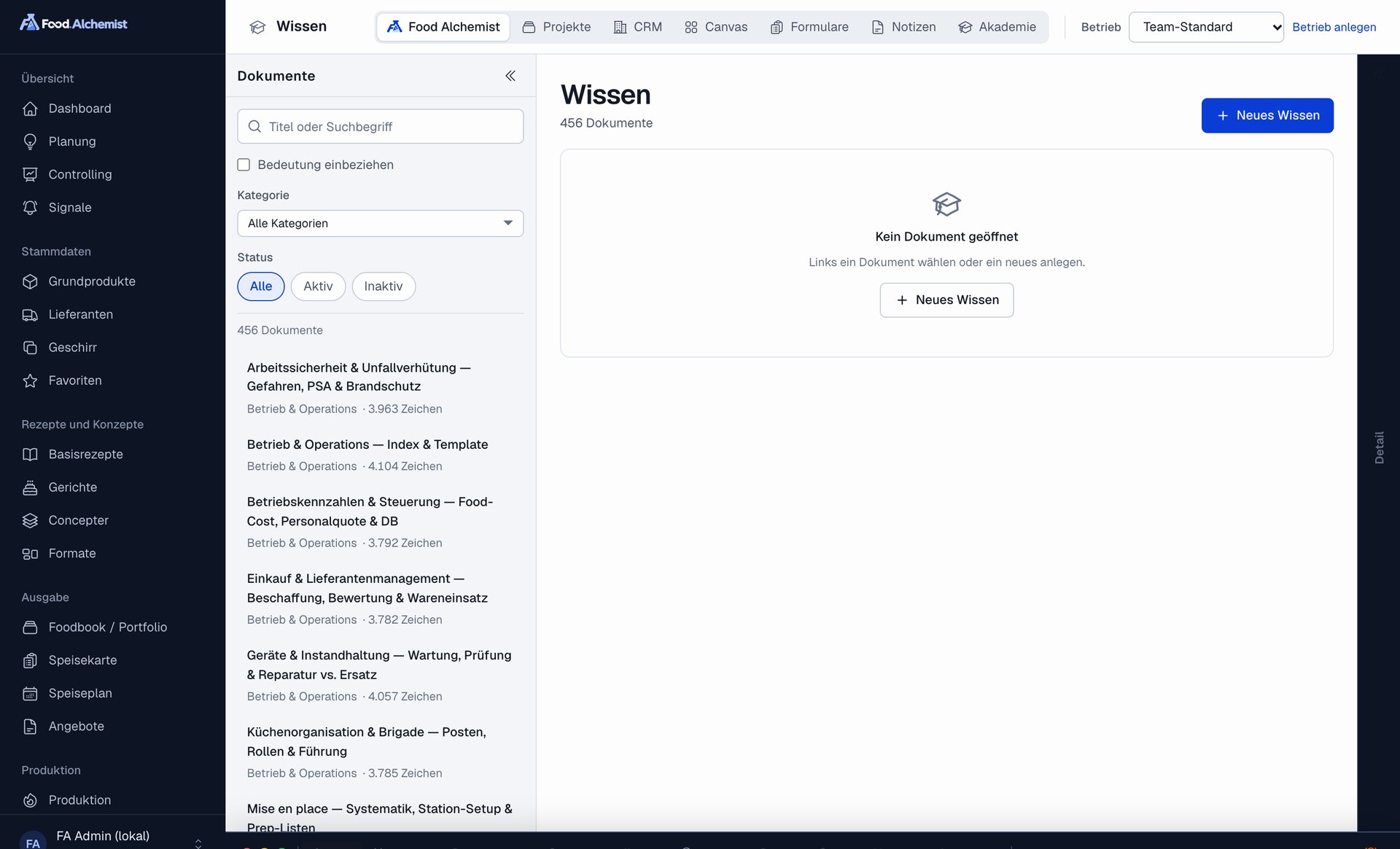Open the Alle Kategorien dropdown
This screenshot has height=849, width=1400.
[x=380, y=223]
